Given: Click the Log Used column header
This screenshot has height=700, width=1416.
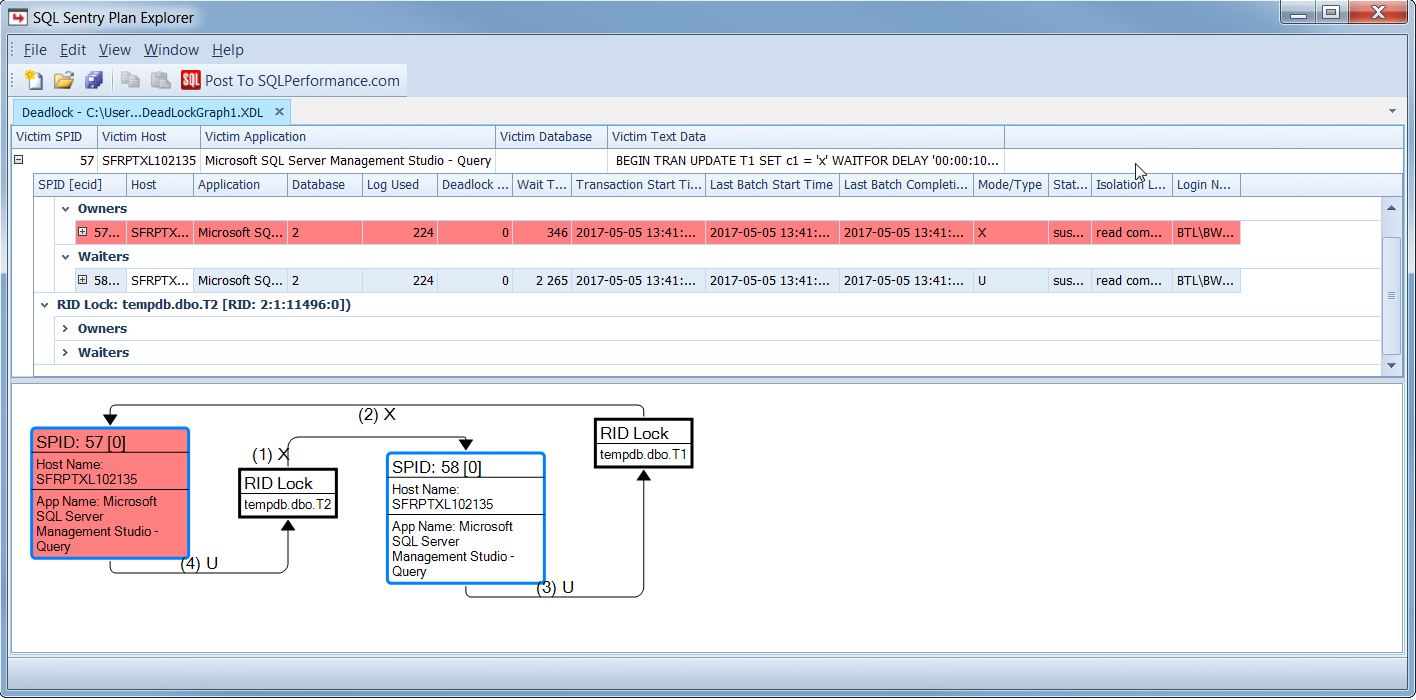Looking at the screenshot, I should (x=400, y=185).
